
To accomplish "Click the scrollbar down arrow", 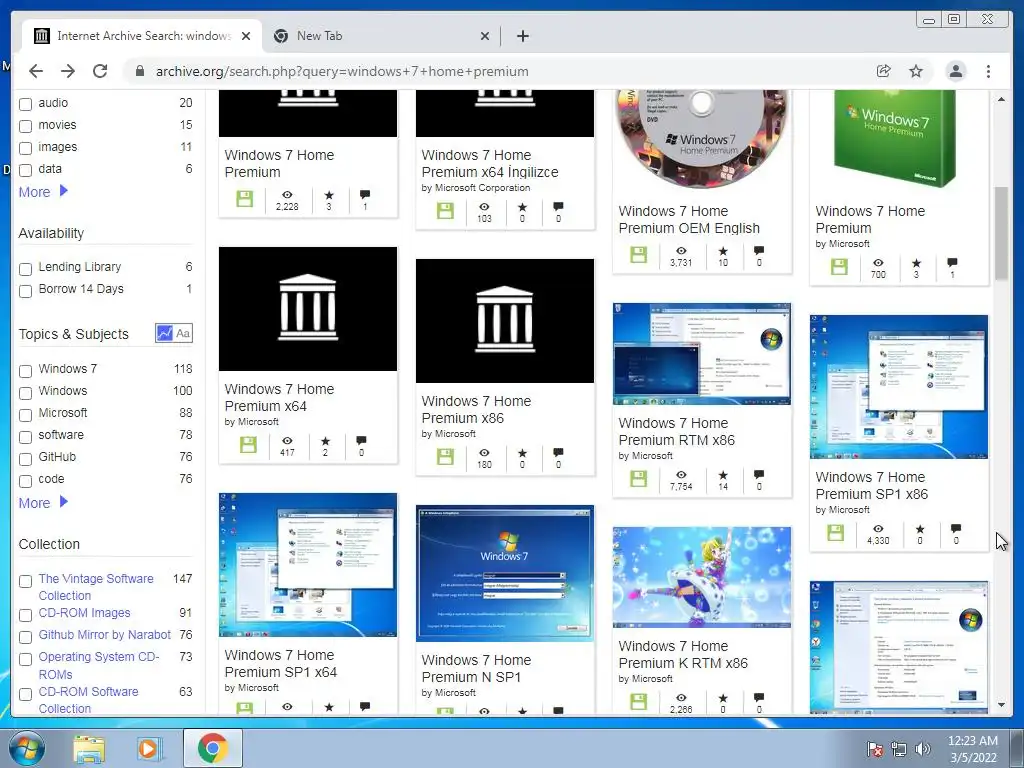I will point(1001,705).
